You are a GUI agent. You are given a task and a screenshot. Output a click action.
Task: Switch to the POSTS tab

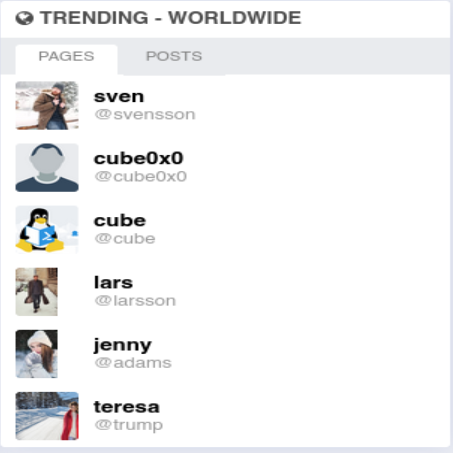pos(174,56)
